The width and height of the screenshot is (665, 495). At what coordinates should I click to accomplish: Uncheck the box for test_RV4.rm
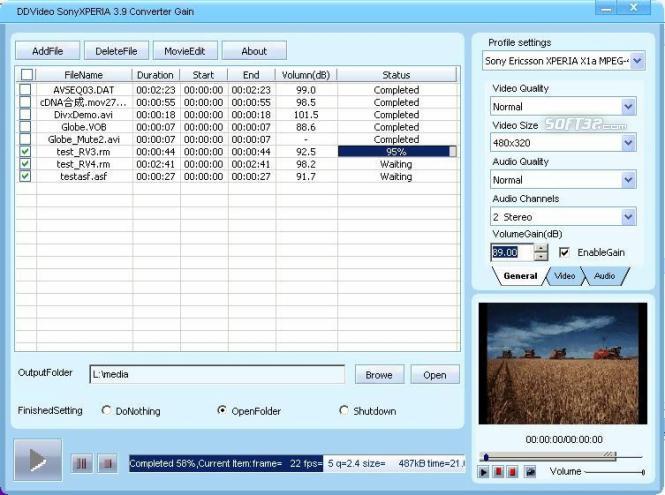(25, 164)
